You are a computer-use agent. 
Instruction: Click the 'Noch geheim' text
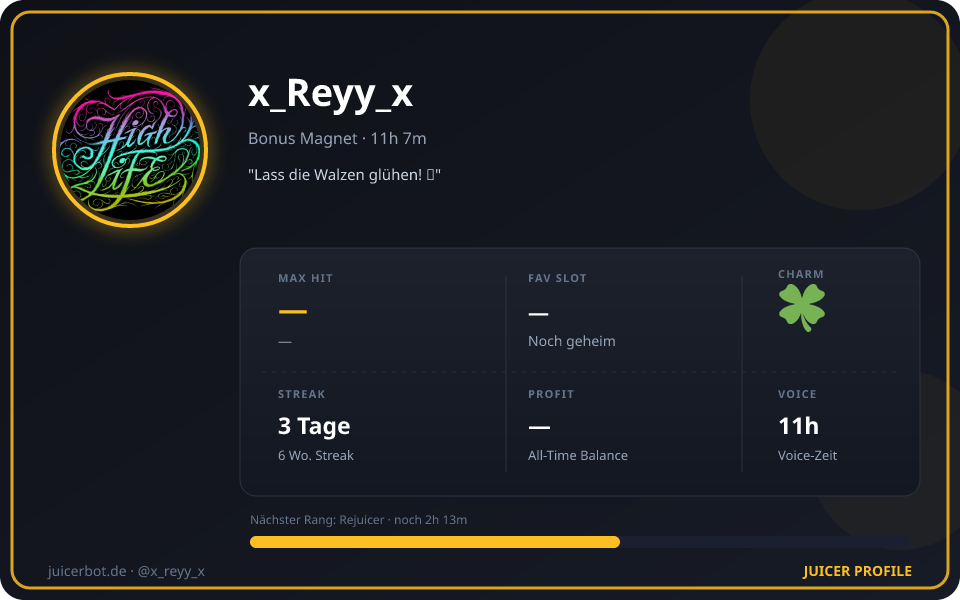(572, 341)
